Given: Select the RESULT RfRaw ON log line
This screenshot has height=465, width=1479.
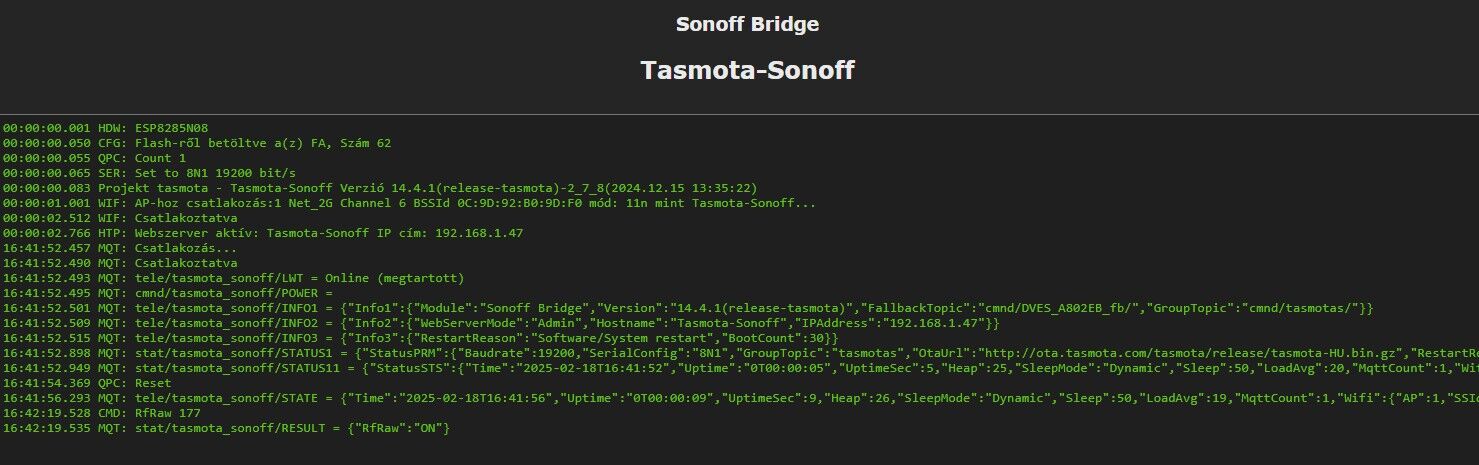Looking at the screenshot, I should tap(226, 428).
